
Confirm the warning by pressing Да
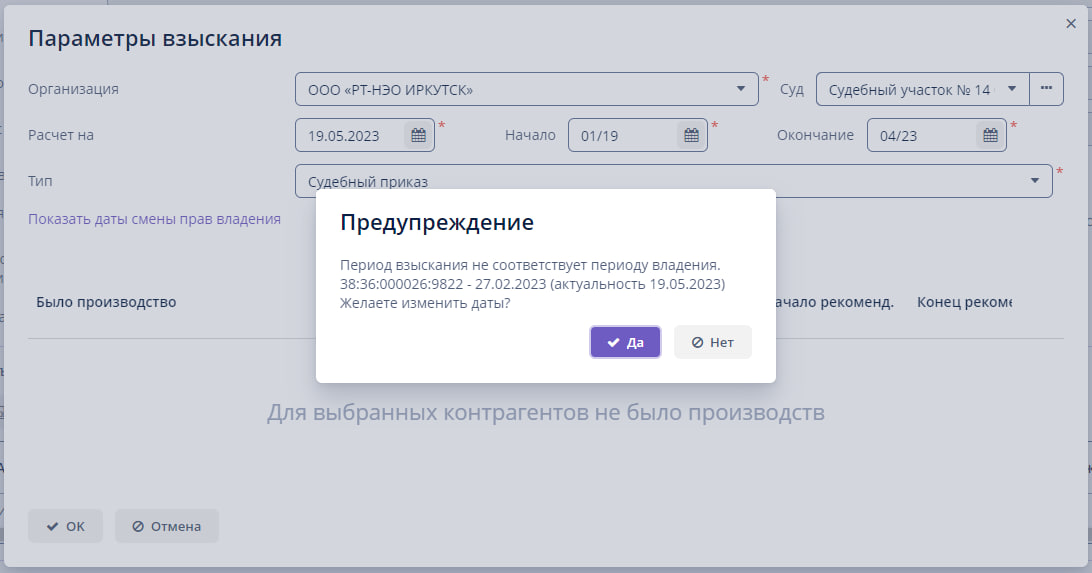pos(625,342)
